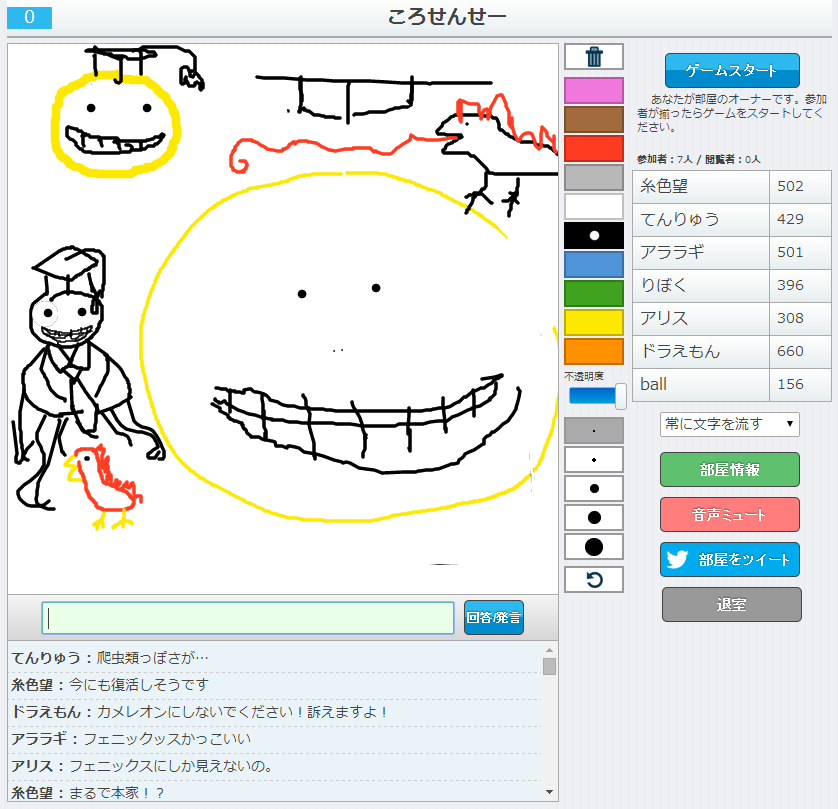Viewport: 838px width, 809px height.
Task: Click chat message まるで本家！？
Action: (x=117, y=793)
